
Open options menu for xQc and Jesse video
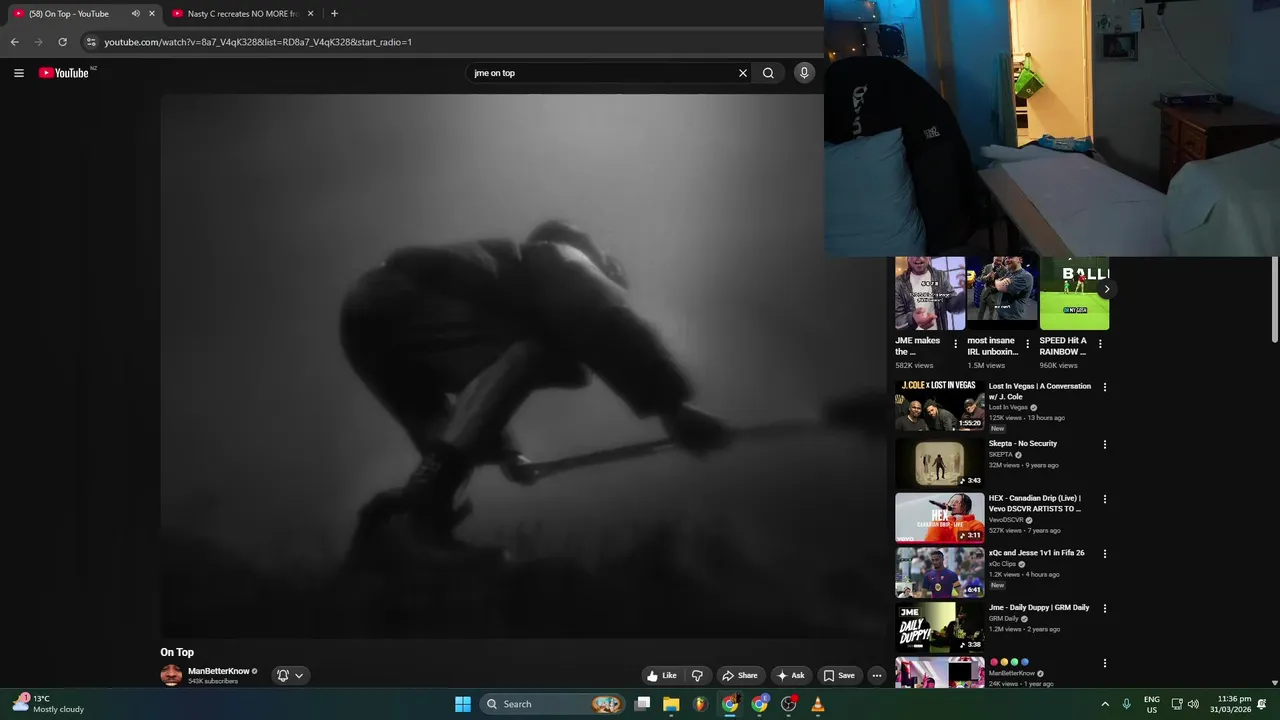click(x=1105, y=553)
